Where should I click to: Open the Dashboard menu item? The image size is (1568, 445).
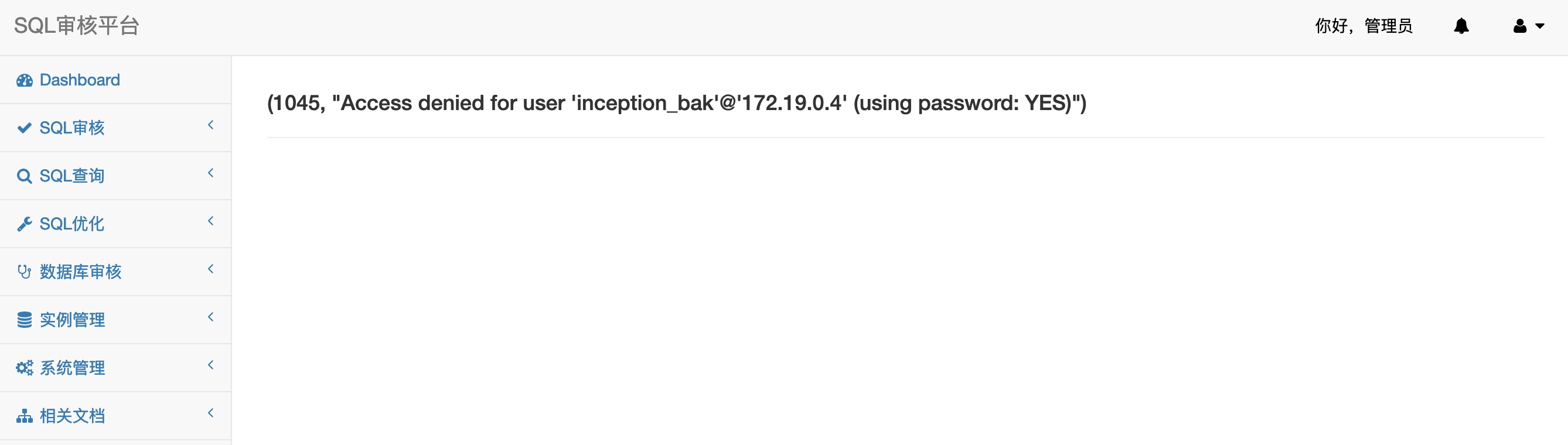(x=80, y=80)
